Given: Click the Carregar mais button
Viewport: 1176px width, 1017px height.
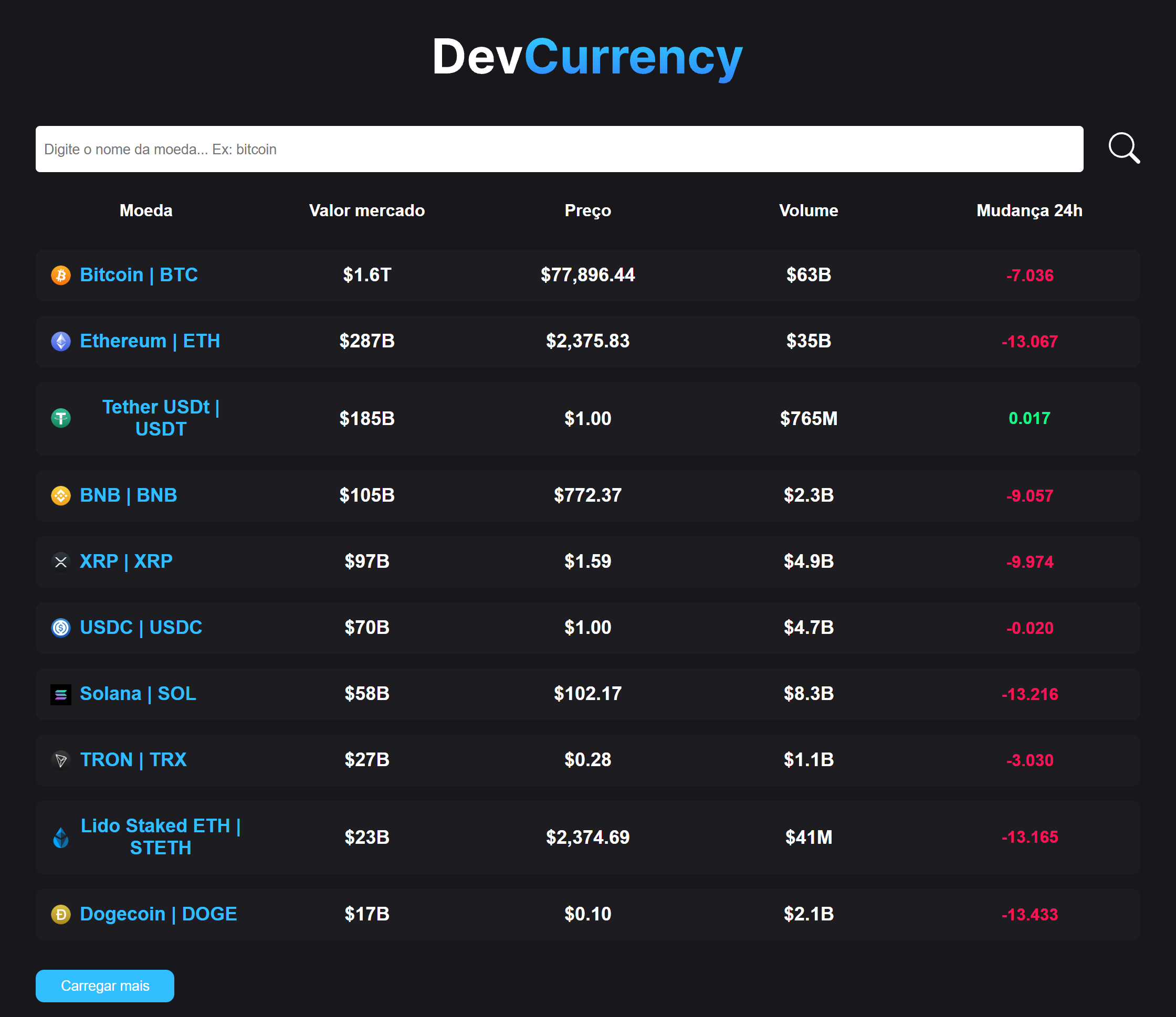Looking at the screenshot, I should click(104, 986).
